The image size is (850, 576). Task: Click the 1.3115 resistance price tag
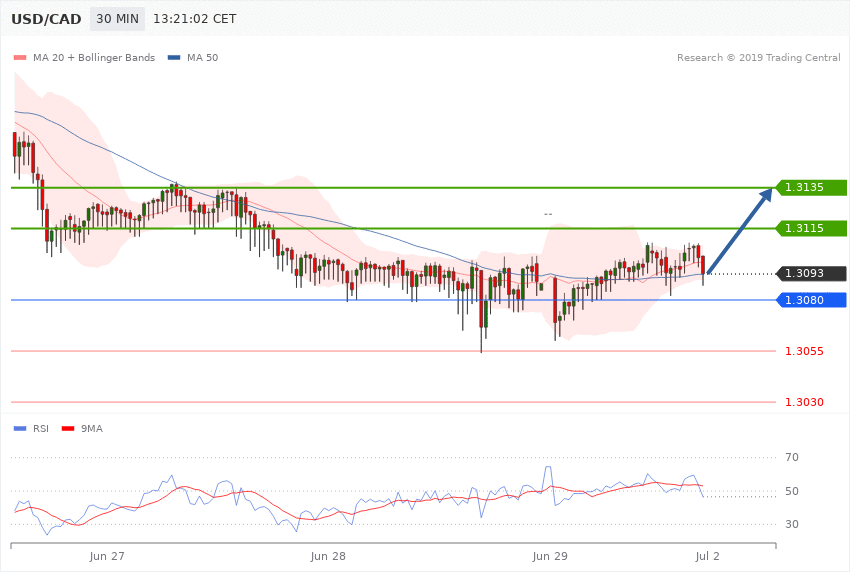tap(812, 228)
